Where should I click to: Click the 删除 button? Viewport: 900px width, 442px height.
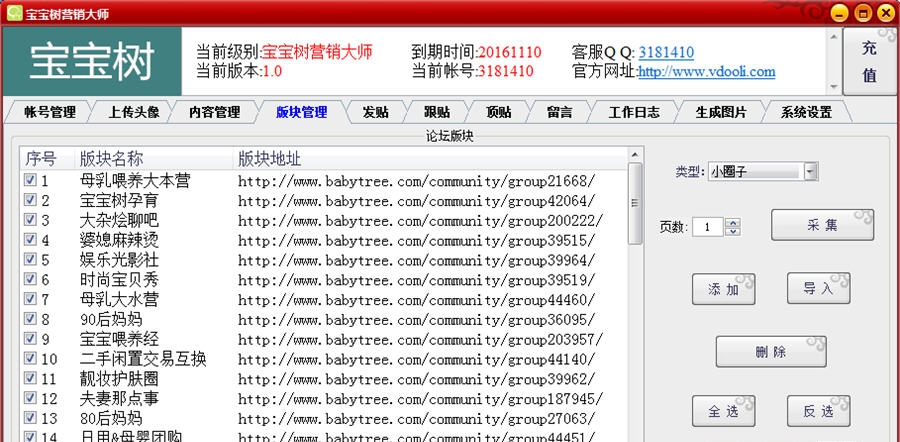click(x=771, y=352)
